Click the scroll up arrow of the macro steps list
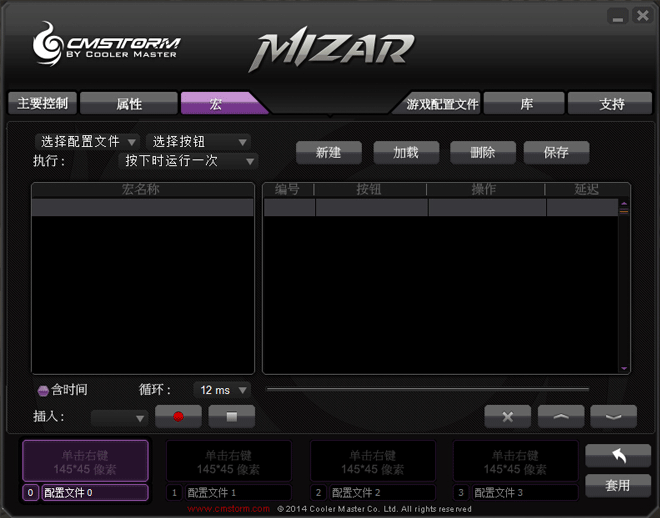Image resolution: width=660 pixels, height=518 pixels. click(624, 204)
